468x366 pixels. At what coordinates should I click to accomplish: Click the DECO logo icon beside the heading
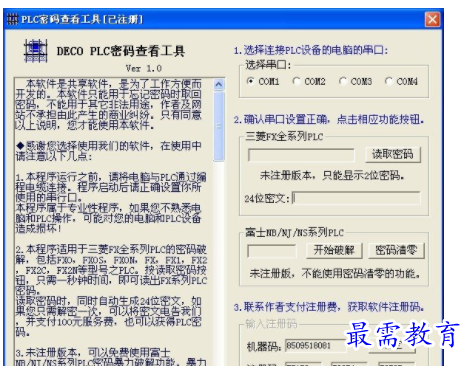click(x=36, y=51)
